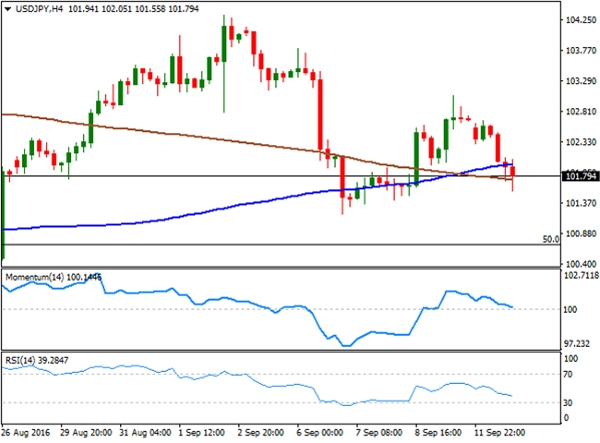Open the USDJPY,H4 chart title dropdown arrow
The image size is (600, 443).
(x=7, y=9)
